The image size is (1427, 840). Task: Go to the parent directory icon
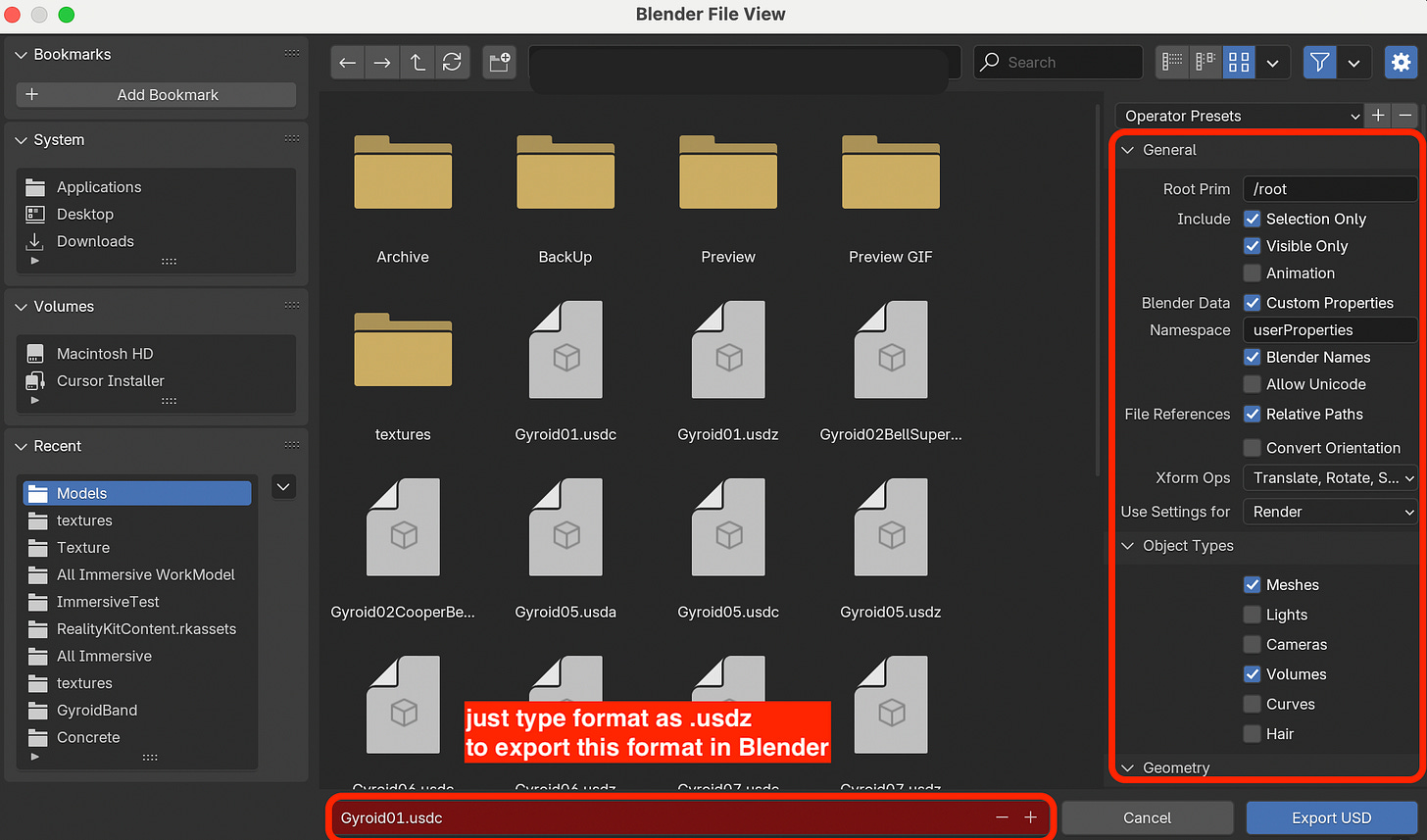(x=417, y=62)
